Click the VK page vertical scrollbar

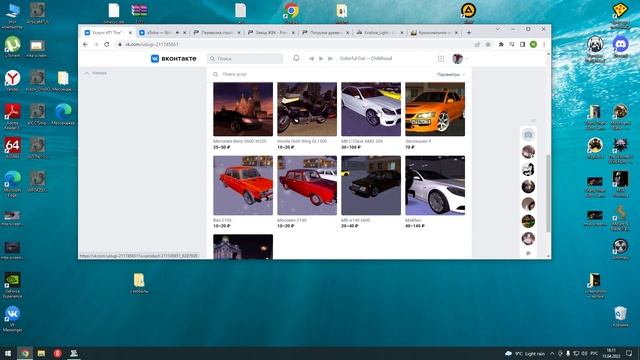click(x=548, y=194)
